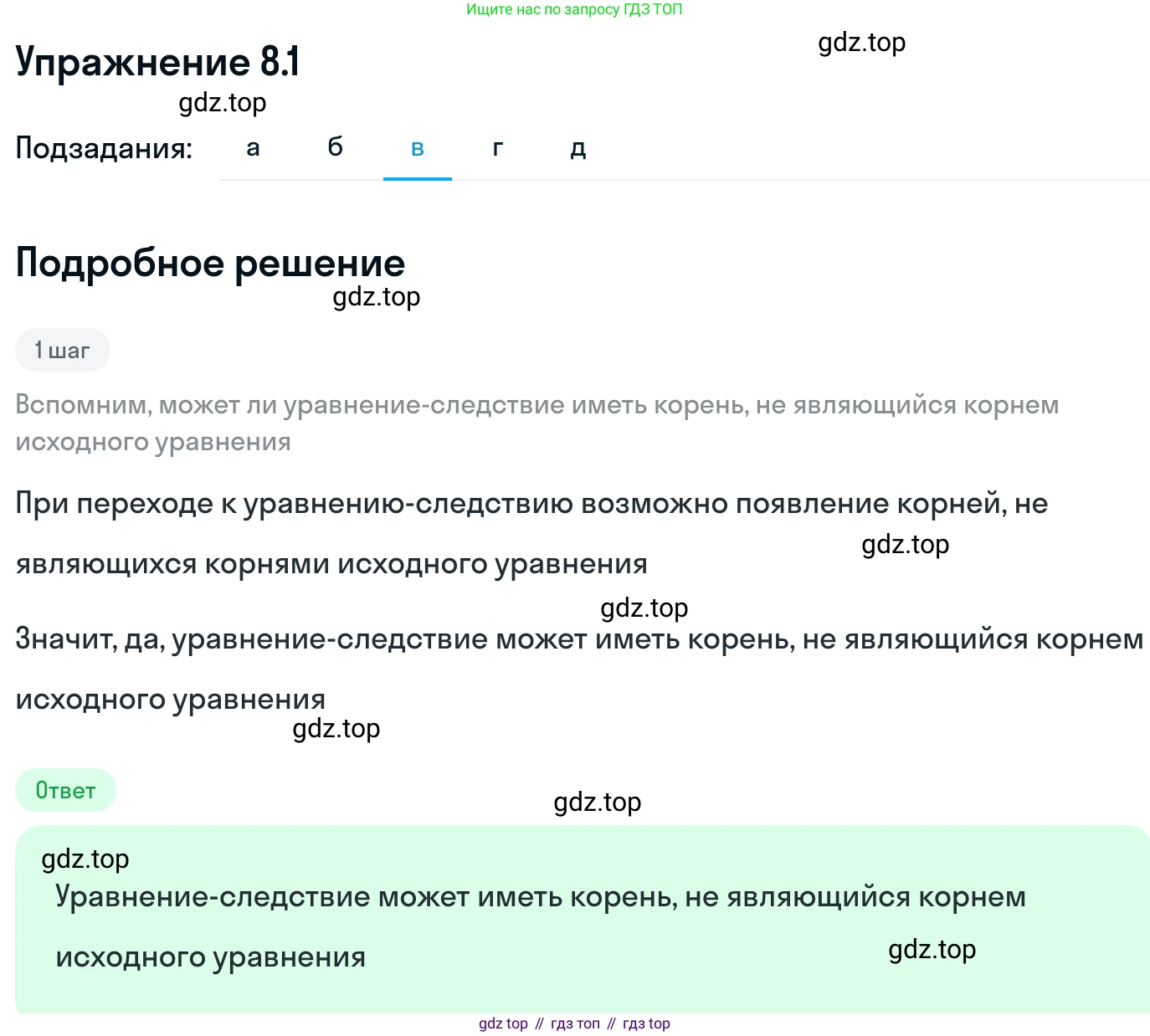
Task: Open subtask tab «б»
Action: pos(335,148)
